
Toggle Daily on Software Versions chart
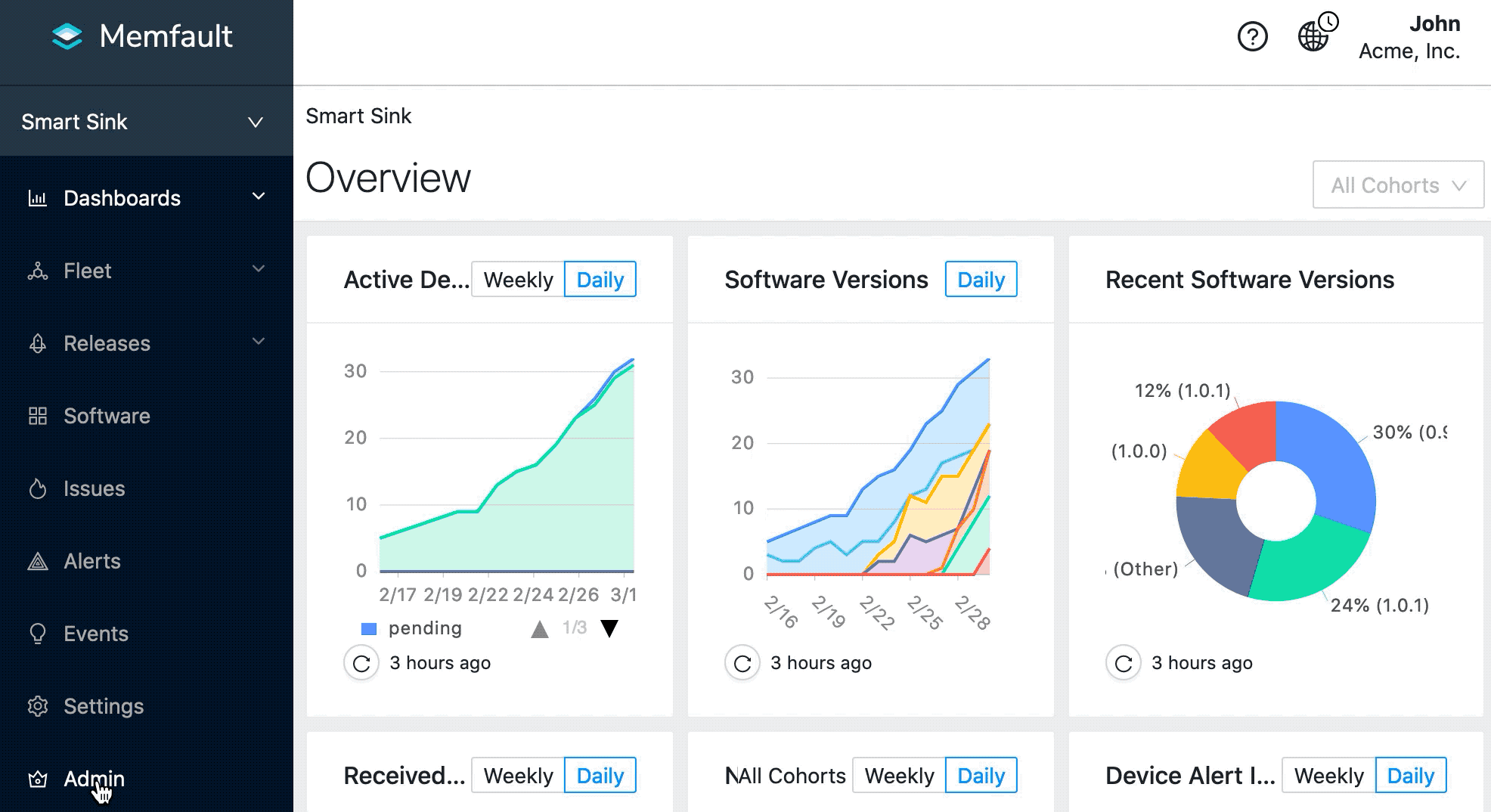[981, 280]
